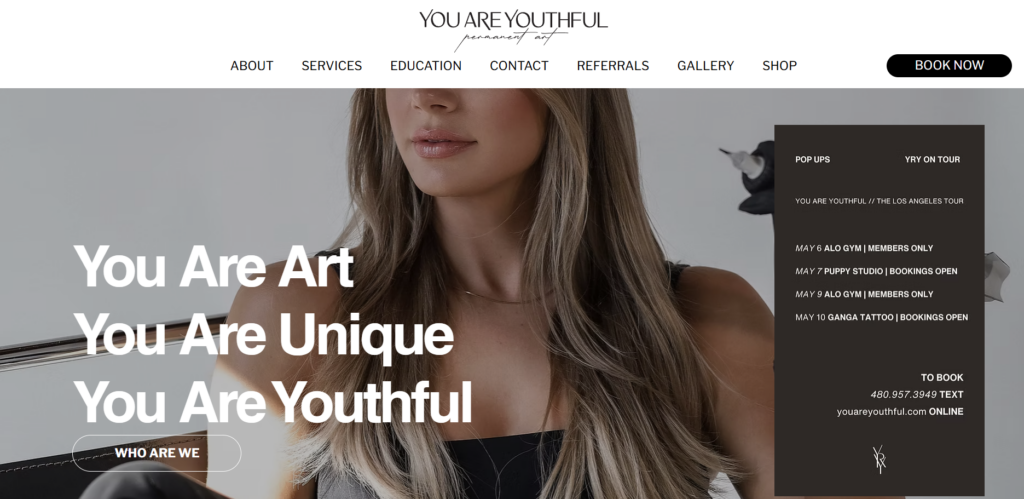This screenshot has height=499, width=1024.
Task: Select Referrals in the navigation bar
Action: click(x=613, y=66)
